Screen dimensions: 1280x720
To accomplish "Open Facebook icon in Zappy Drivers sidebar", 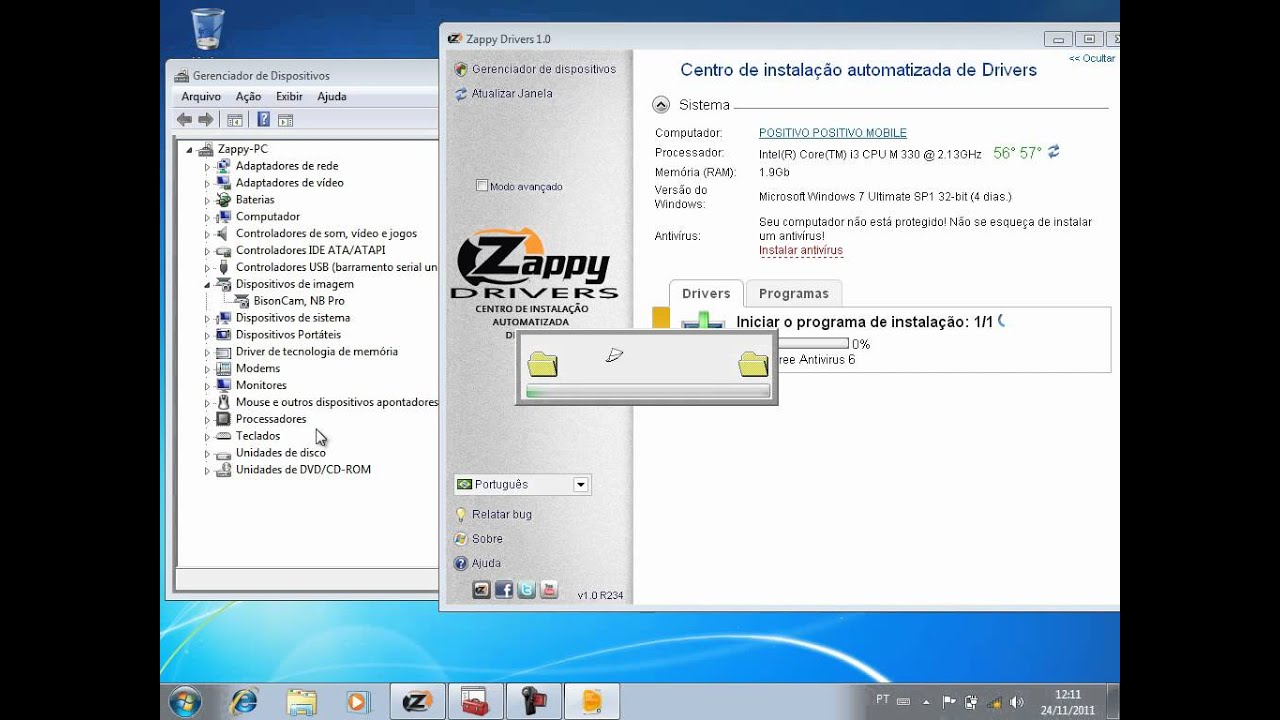I will (x=504, y=590).
